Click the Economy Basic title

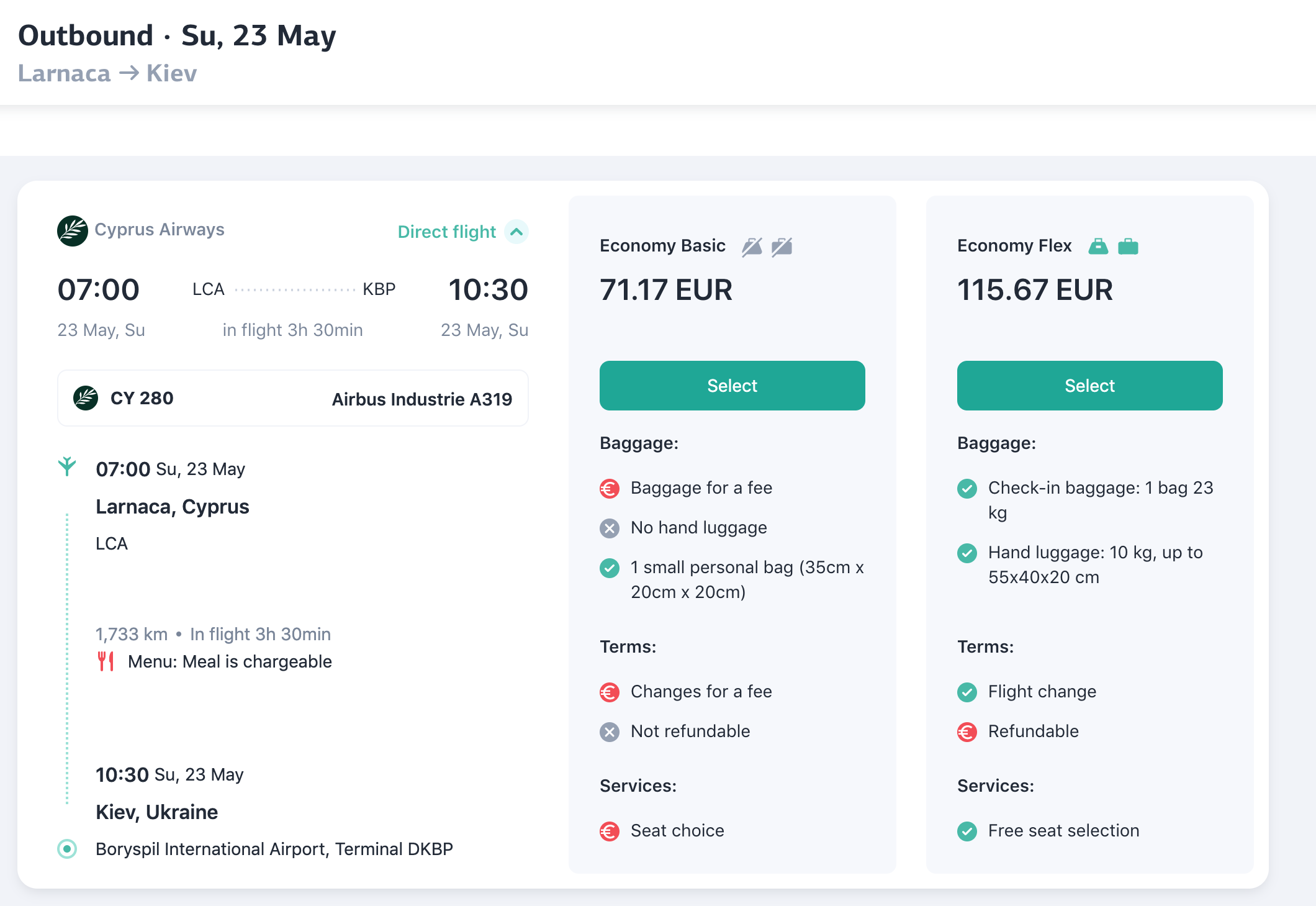tap(662, 246)
